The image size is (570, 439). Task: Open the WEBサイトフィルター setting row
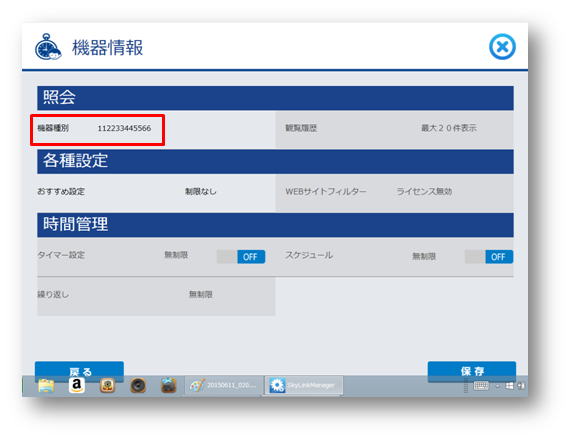point(394,192)
